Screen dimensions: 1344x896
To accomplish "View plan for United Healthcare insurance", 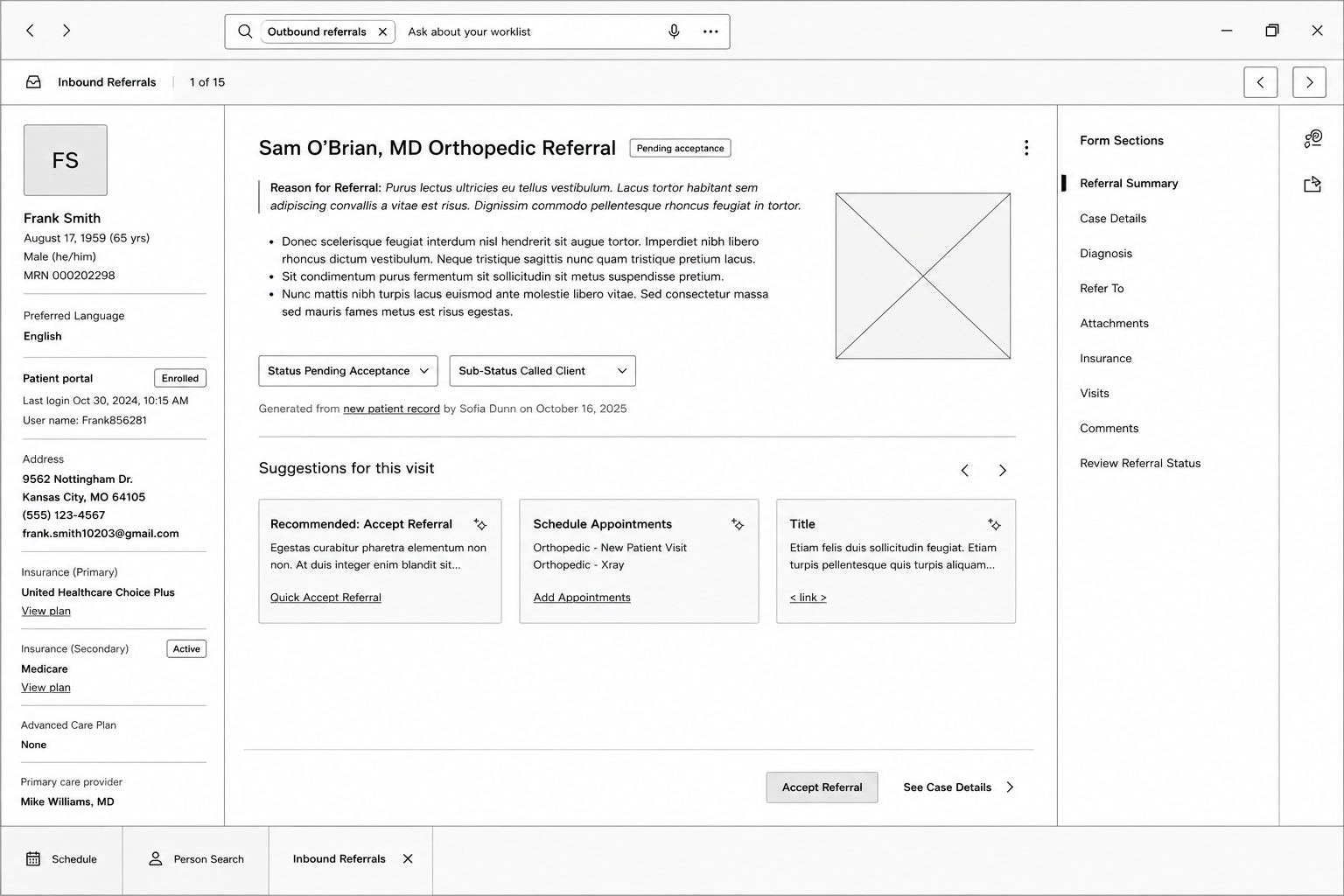I will click(46, 611).
